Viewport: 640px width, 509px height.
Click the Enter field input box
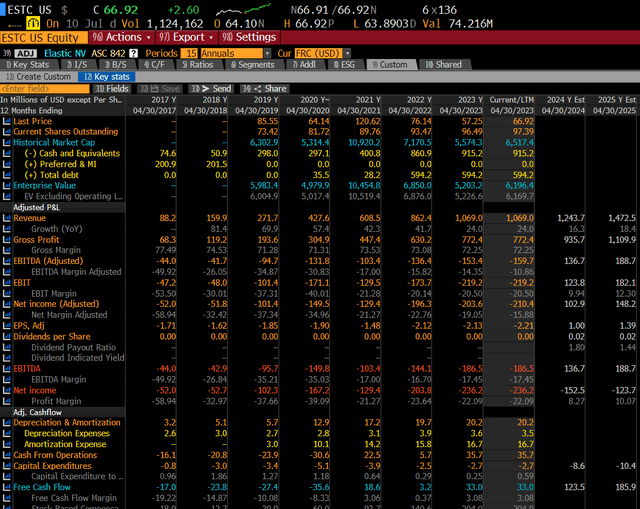click(45, 89)
